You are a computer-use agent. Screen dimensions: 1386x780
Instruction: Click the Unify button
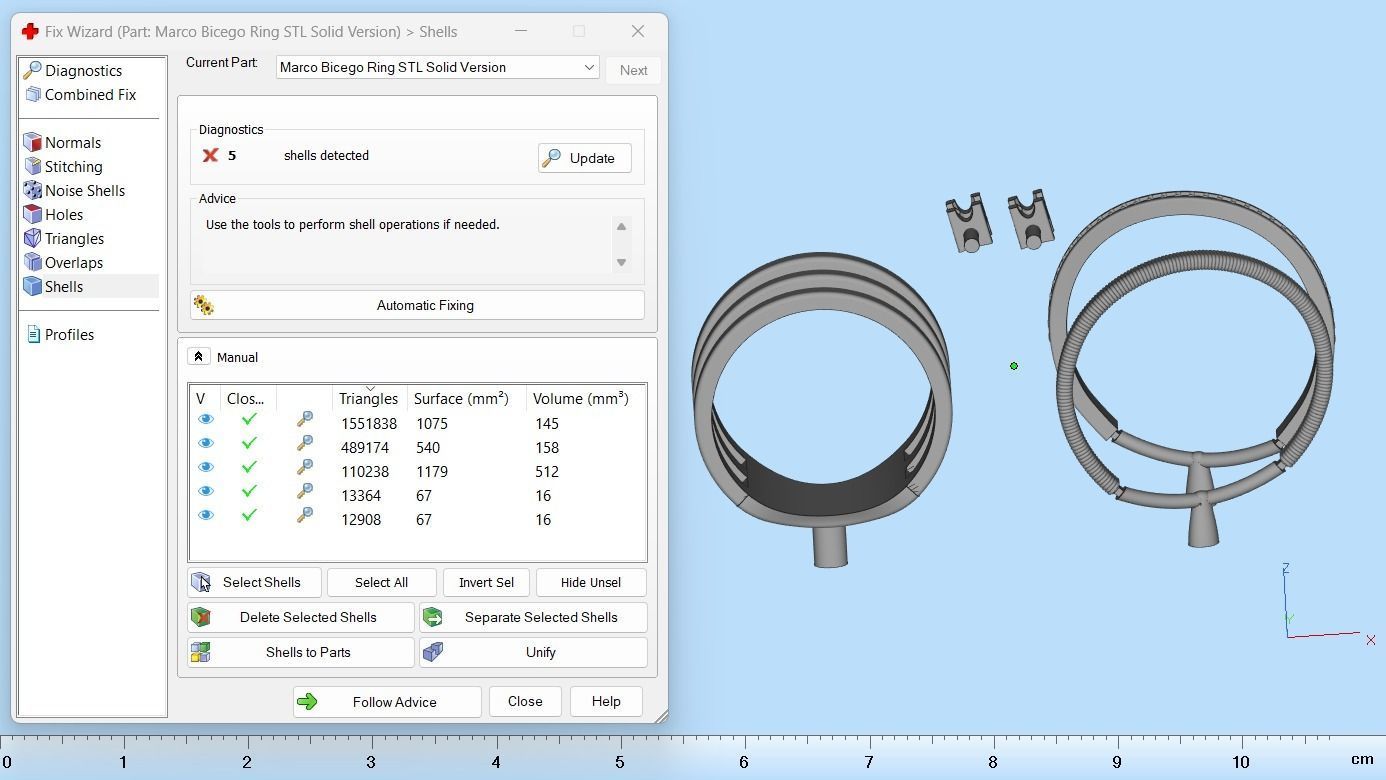pos(533,652)
